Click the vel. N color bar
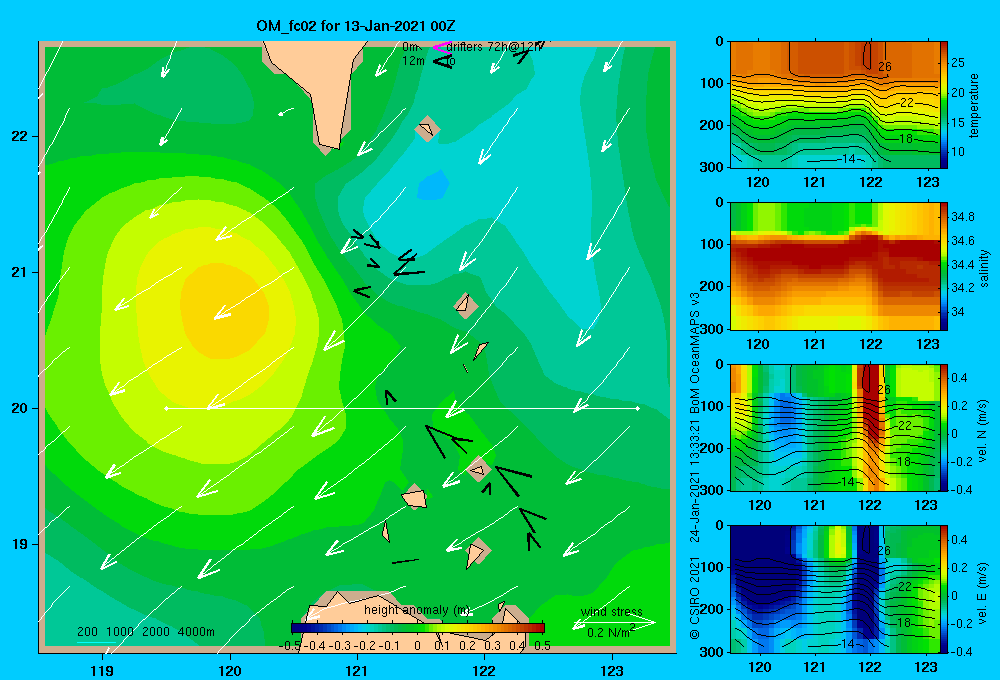This screenshot has height=680, width=1000. click(944, 428)
